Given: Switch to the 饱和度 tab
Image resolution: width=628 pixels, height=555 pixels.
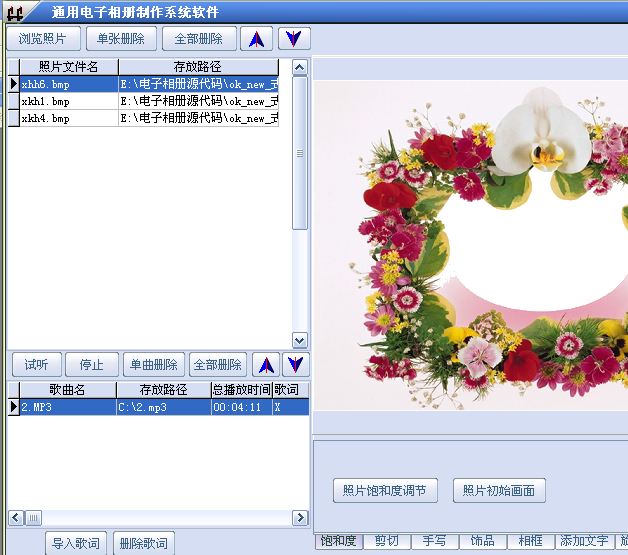Looking at the screenshot, I should (339, 541).
